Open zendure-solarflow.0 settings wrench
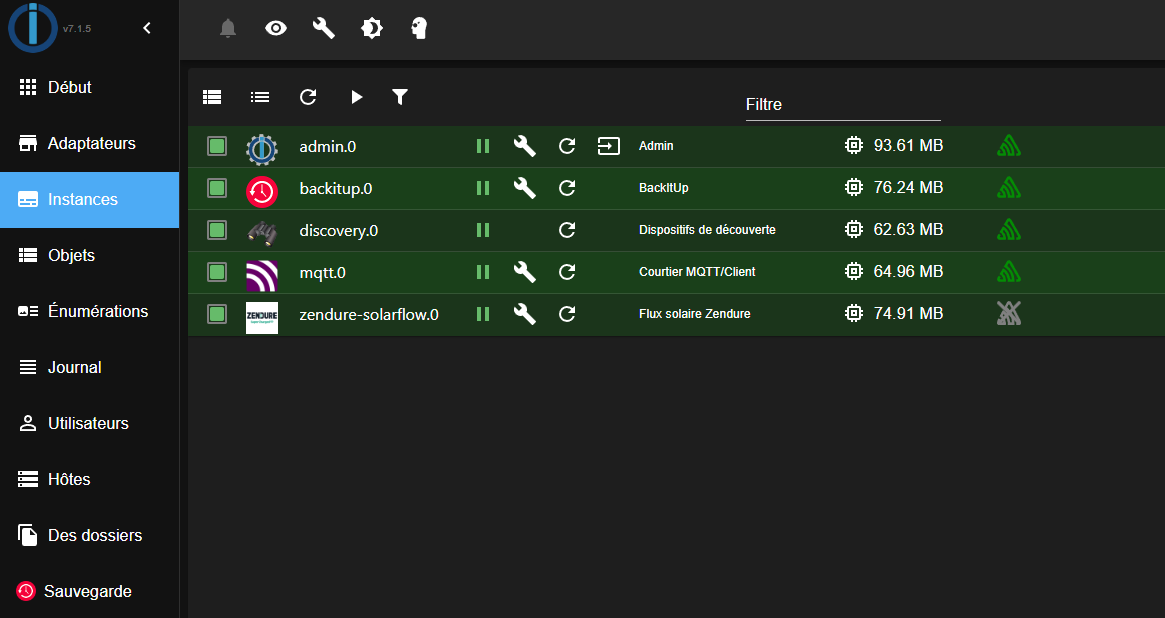This screenshot has width=1165, height=618. [x=525, y=314]
